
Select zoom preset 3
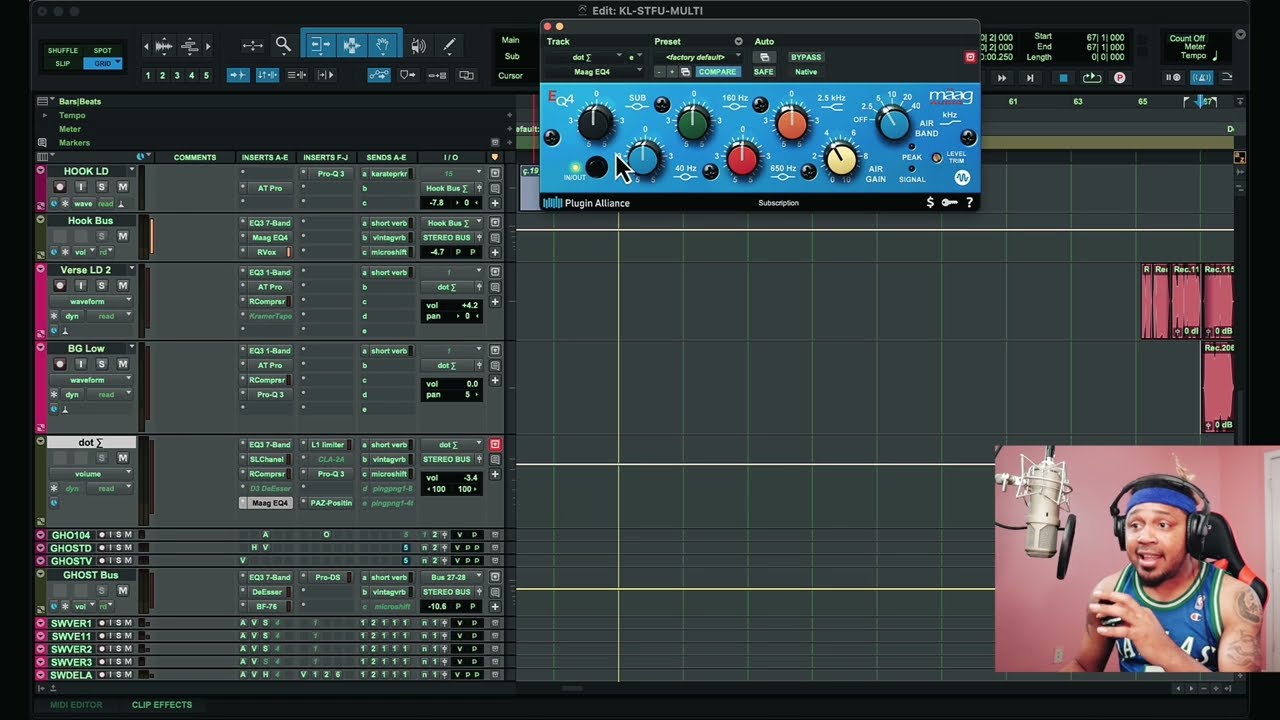point(177,75)
